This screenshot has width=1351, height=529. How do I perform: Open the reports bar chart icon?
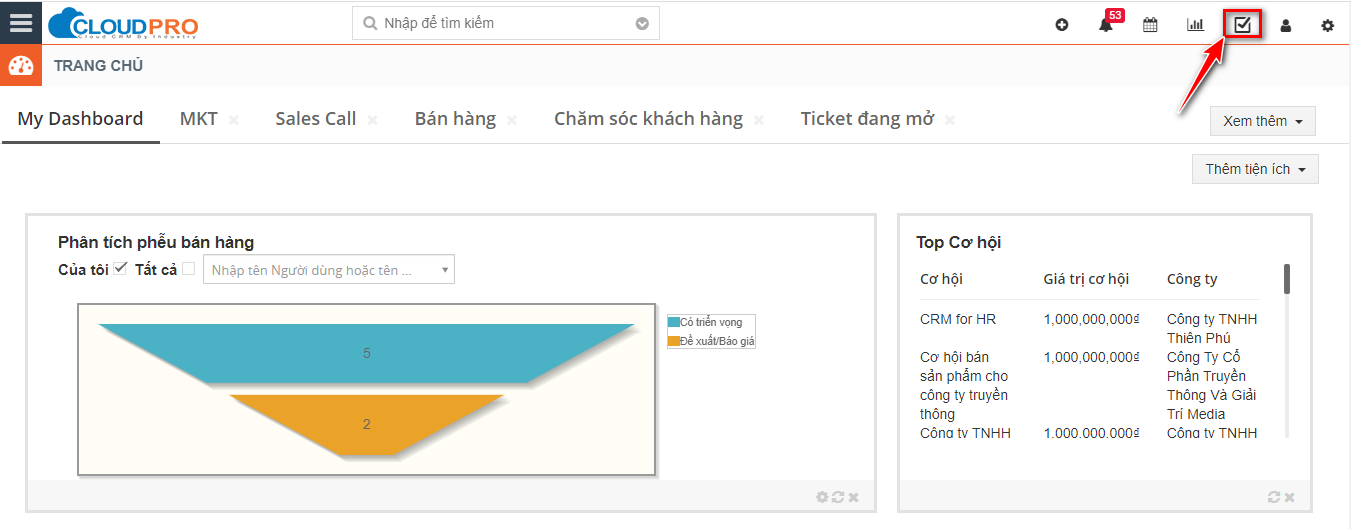click(x=1195, y=25)
